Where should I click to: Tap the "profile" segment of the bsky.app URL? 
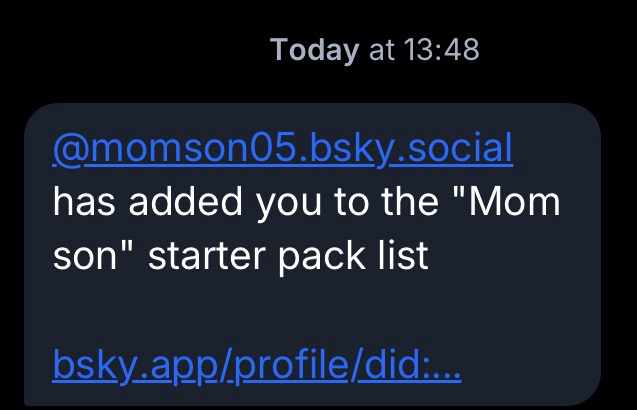click(x=283, y=369)
